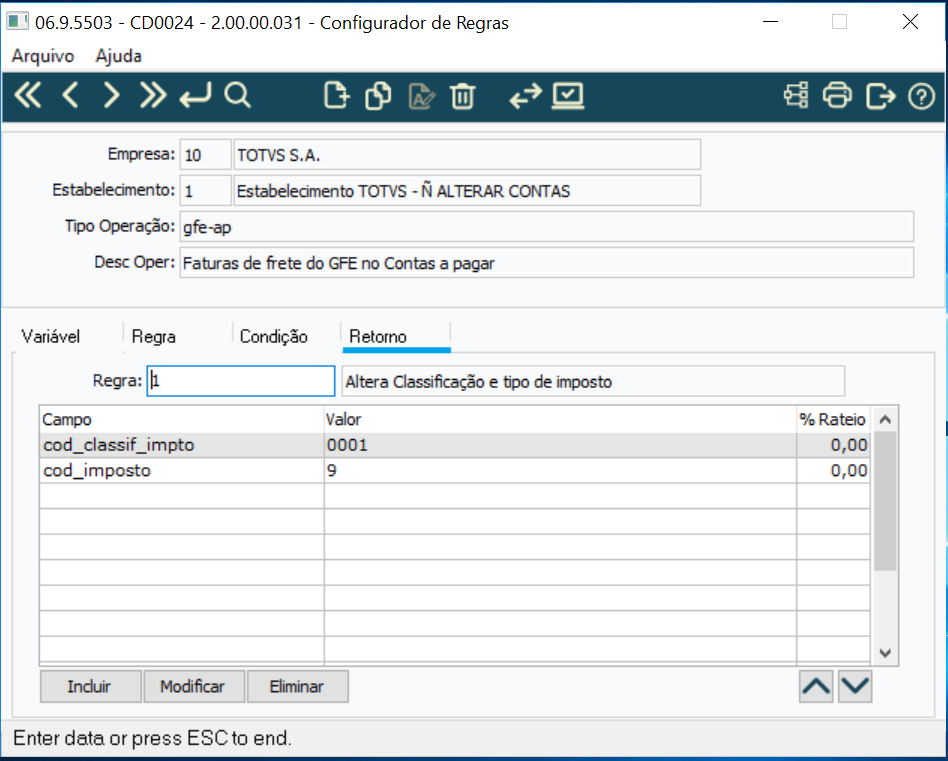Click the Eliminar button
948x761 pixels.
coord(297,686)
